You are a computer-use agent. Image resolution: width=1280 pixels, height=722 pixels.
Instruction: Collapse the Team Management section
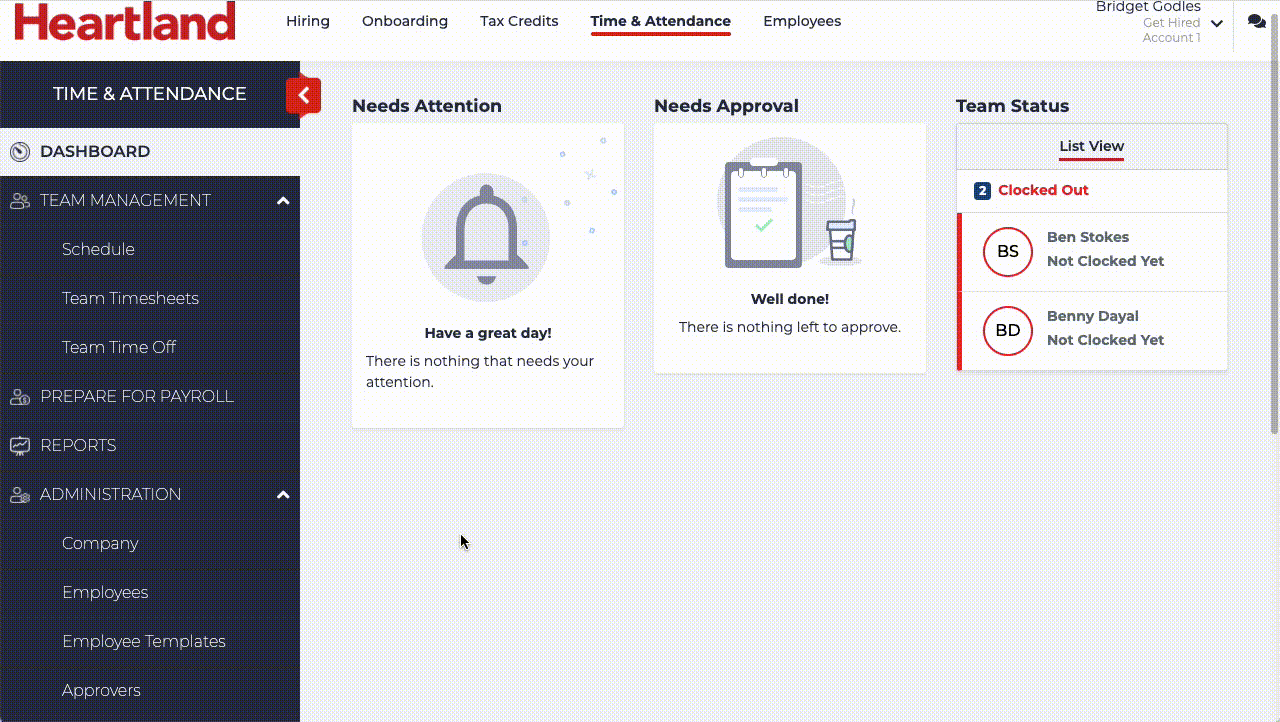[283, 201]
